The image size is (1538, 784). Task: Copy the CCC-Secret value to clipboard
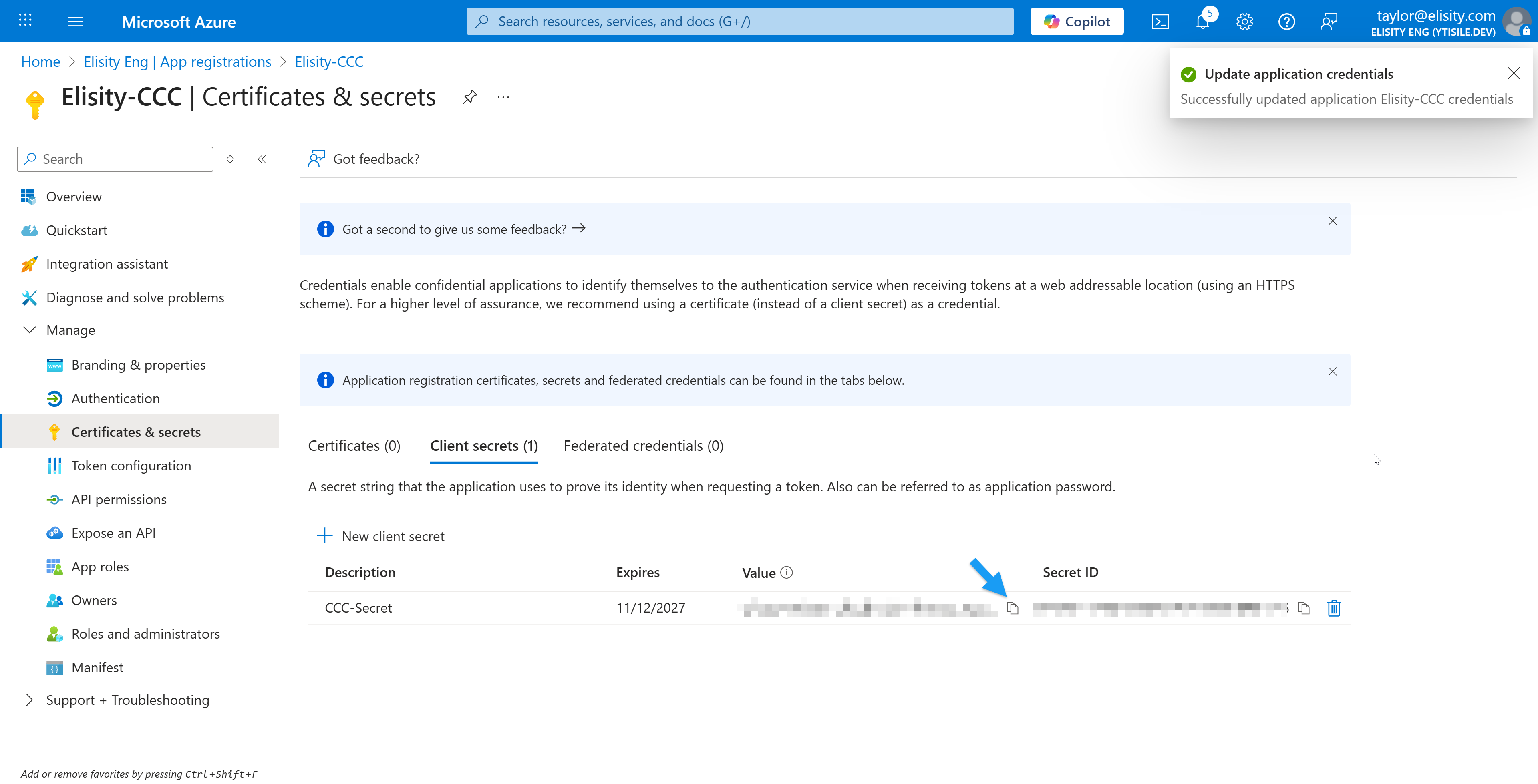[1013, 608]
